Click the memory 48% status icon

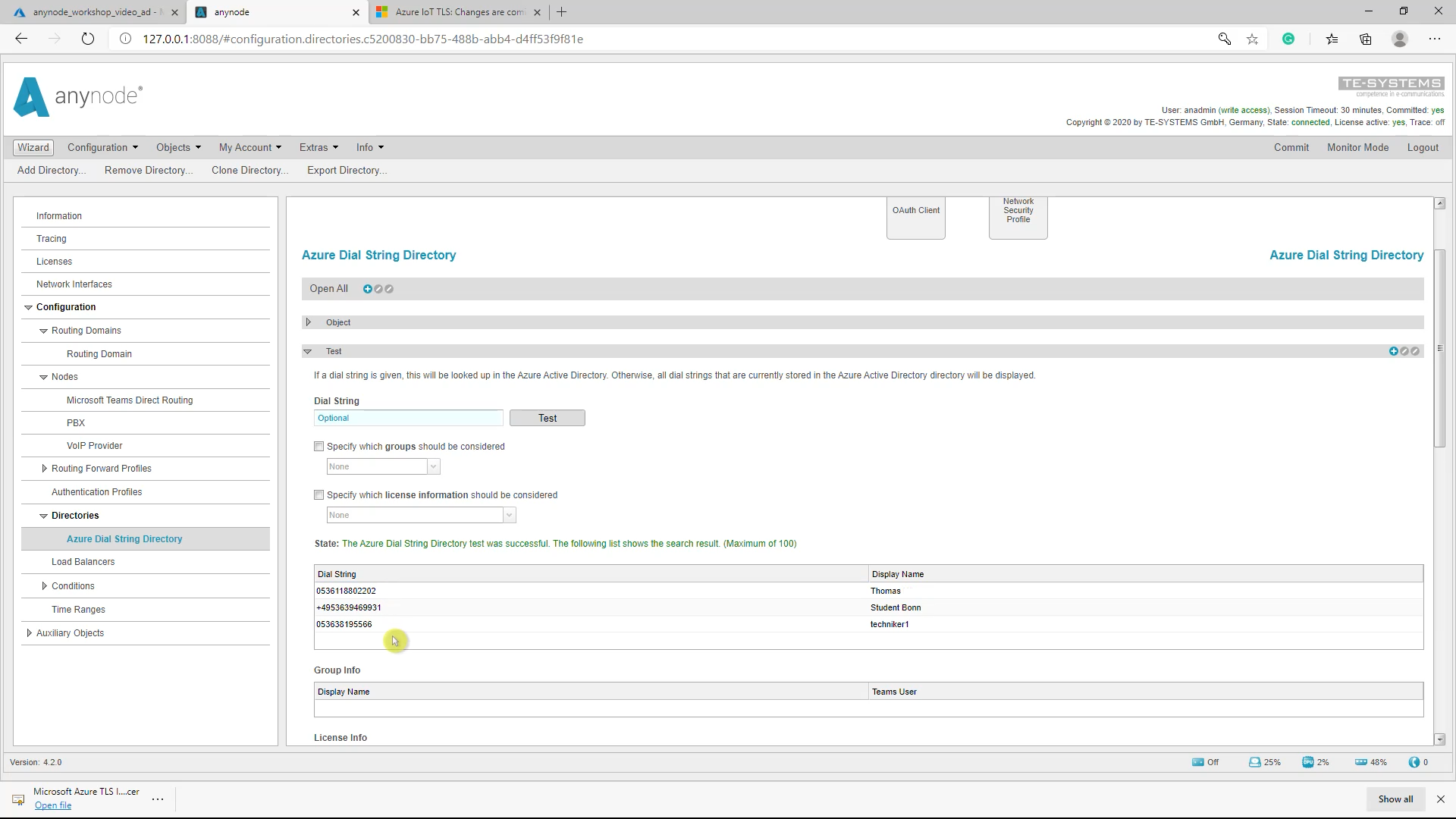pos(1360,762)
